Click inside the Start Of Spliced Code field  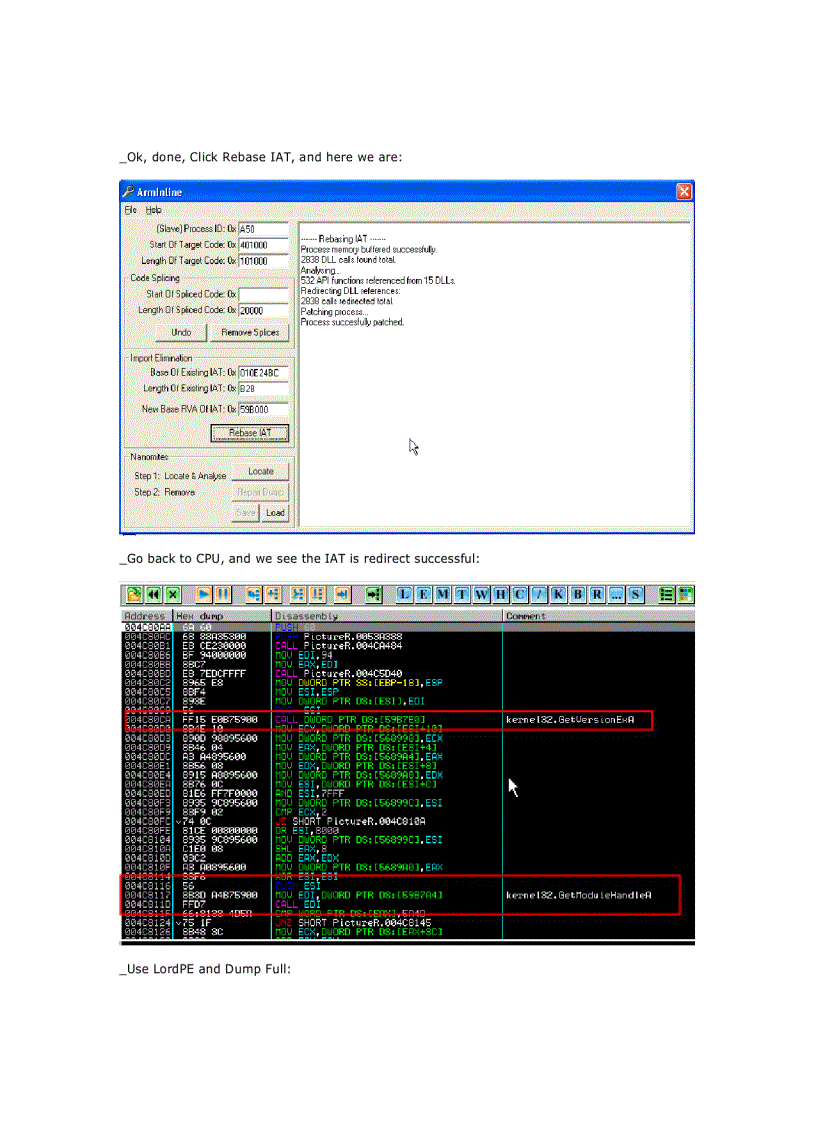pos(261,294)
